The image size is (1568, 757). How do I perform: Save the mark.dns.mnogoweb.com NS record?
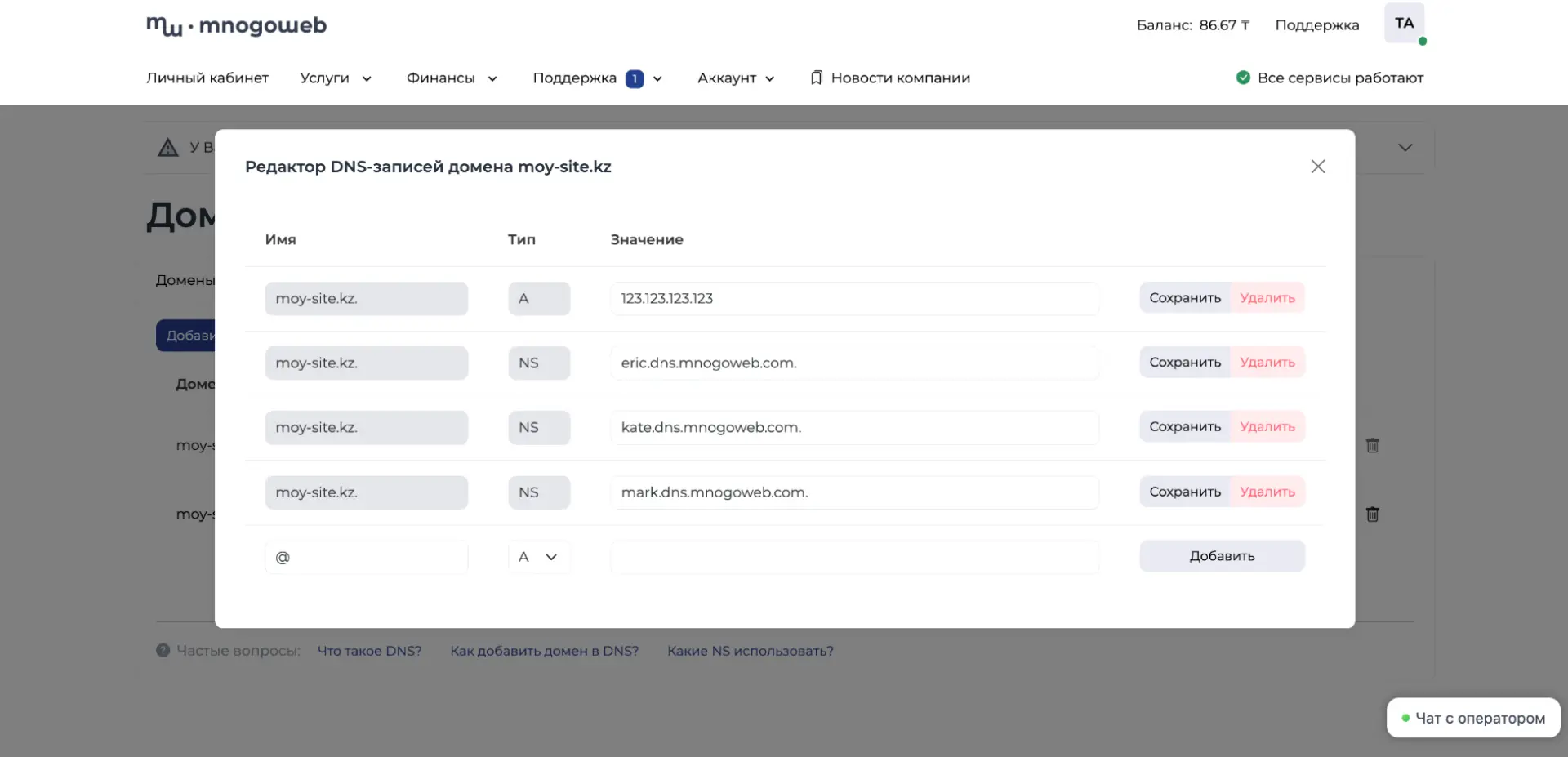pos(1185,492)
